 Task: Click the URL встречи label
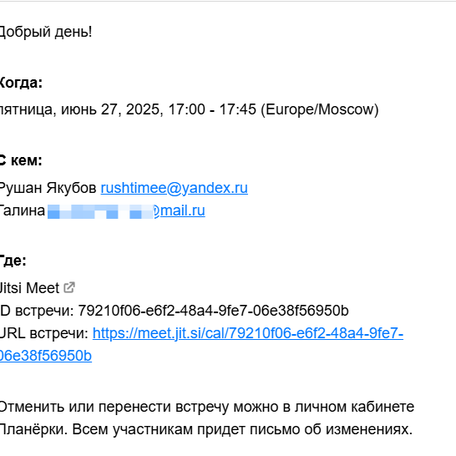44,333
